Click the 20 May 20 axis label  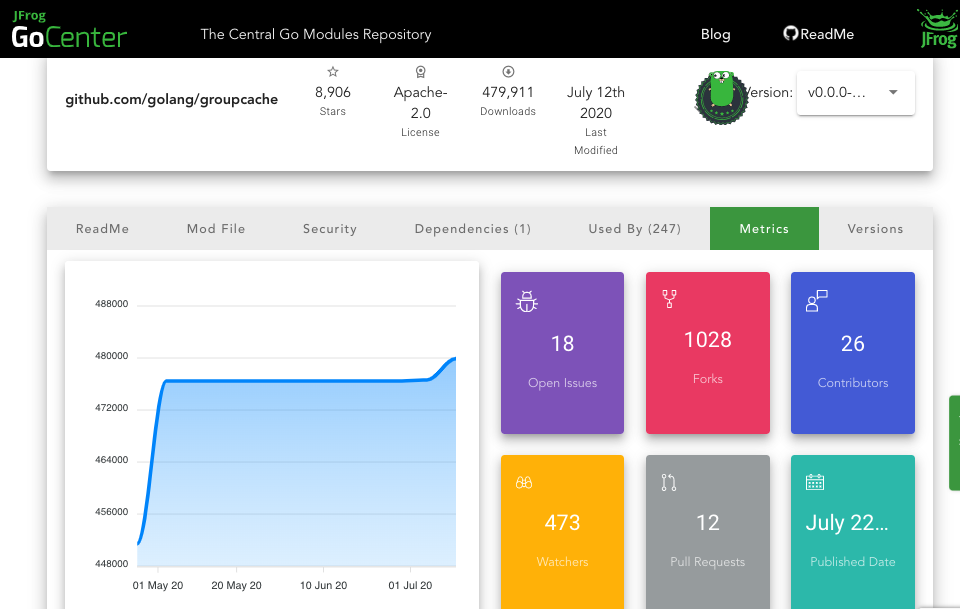[x=236, y=585]
